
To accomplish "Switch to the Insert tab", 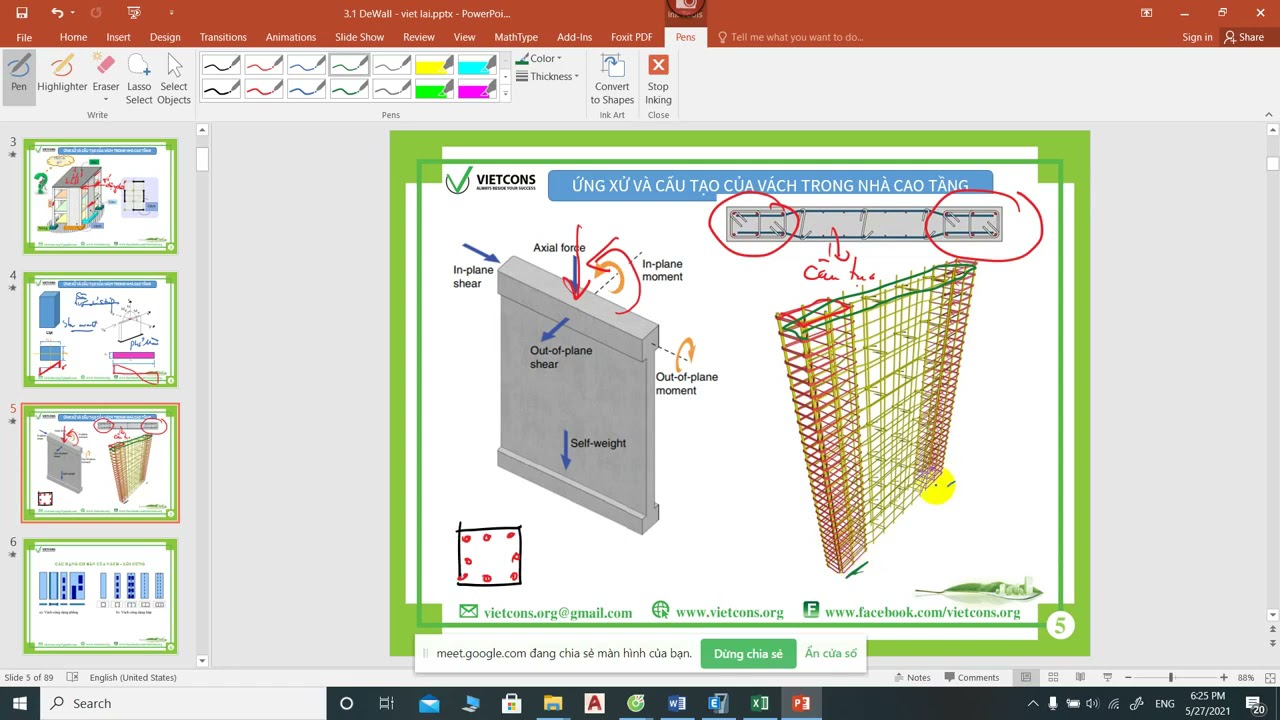I will point(118,37).
